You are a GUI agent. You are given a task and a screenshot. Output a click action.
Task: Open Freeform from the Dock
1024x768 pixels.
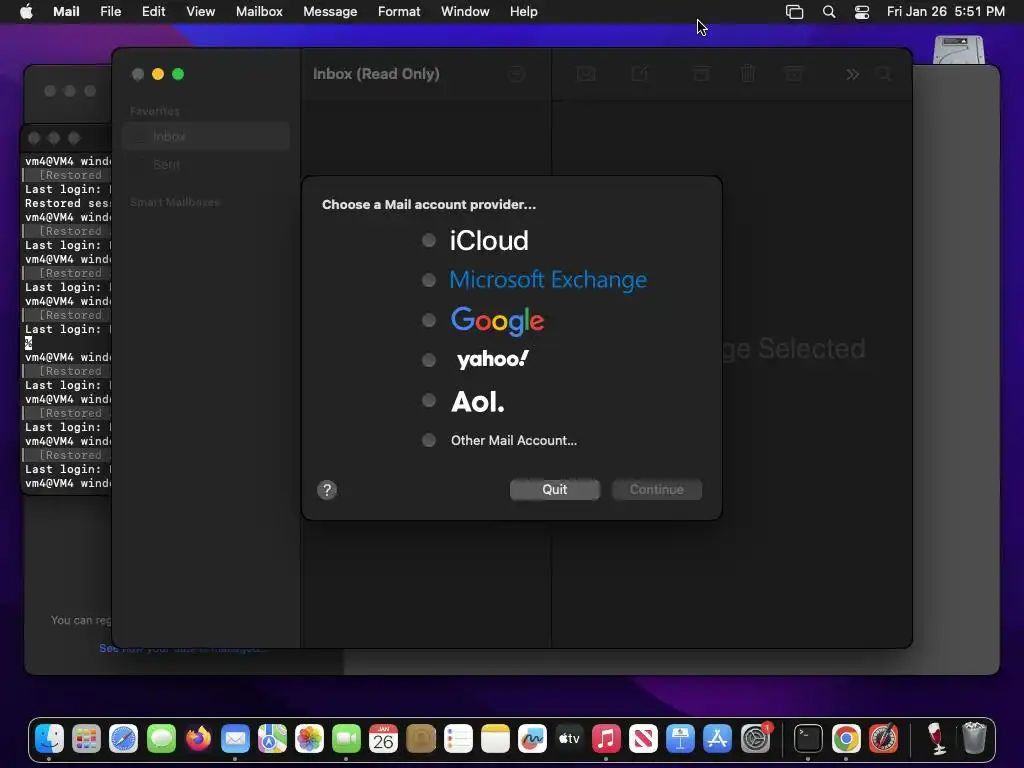point(532,739)
